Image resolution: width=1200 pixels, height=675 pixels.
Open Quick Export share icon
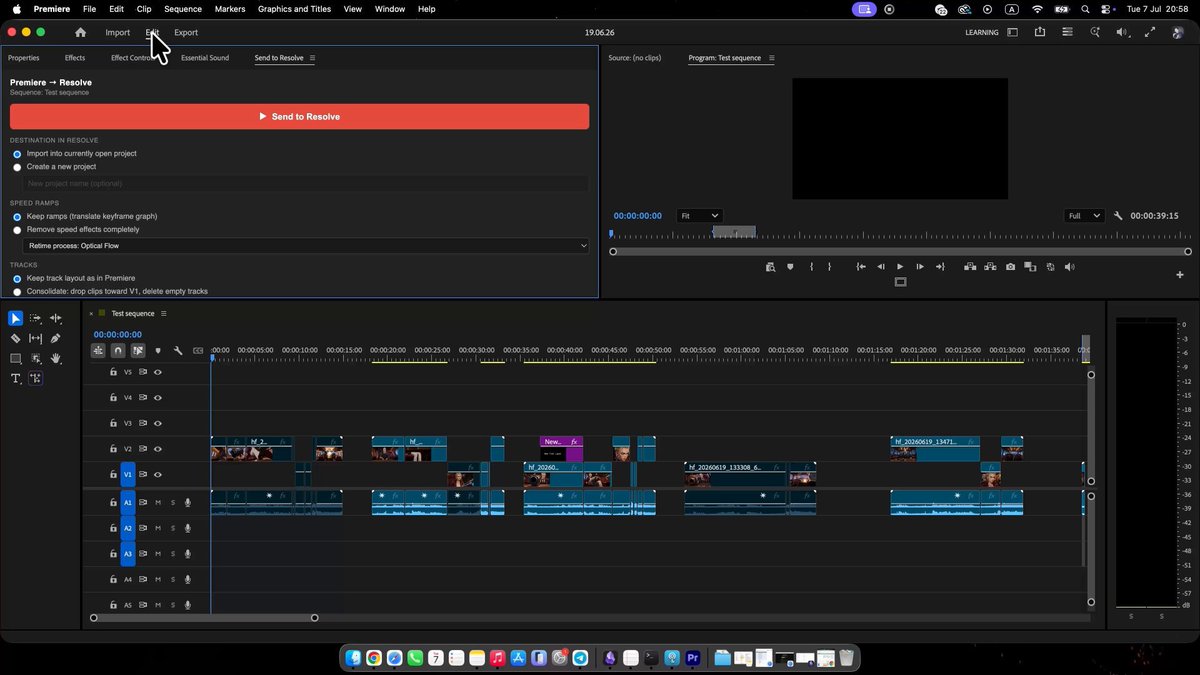[x=1040, y=32]
